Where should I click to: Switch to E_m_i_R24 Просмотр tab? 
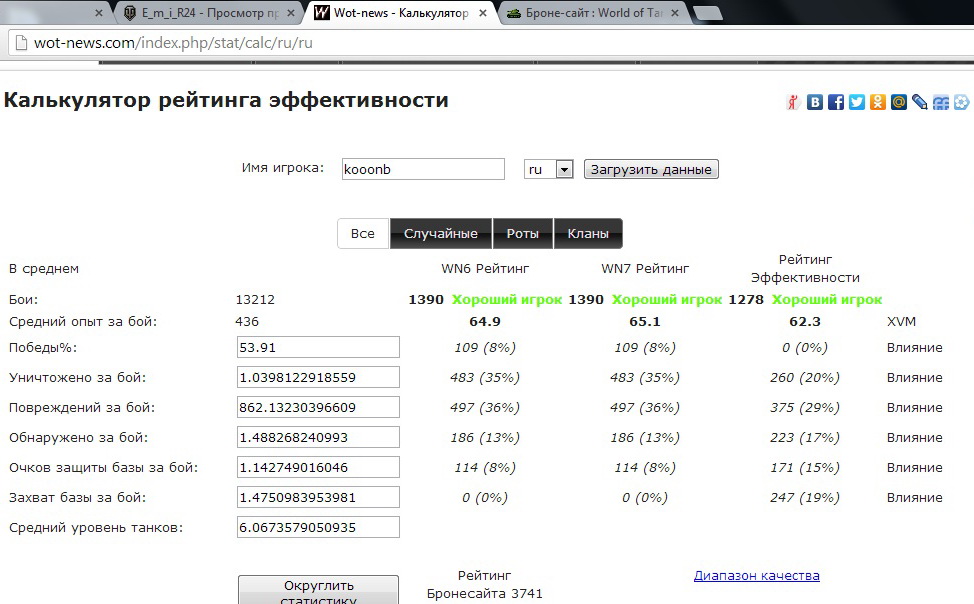coord(209,12)
